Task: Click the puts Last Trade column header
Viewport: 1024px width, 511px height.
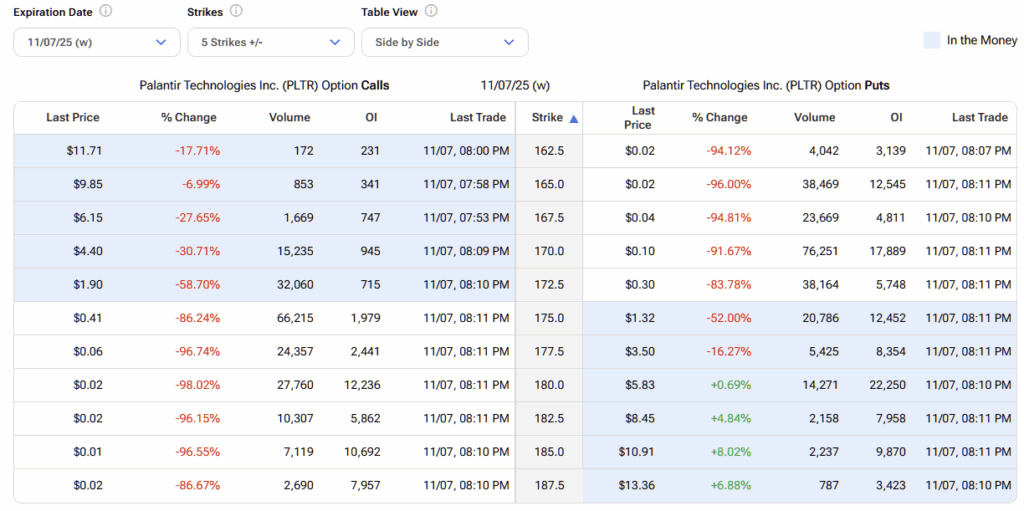Action: 979,118
